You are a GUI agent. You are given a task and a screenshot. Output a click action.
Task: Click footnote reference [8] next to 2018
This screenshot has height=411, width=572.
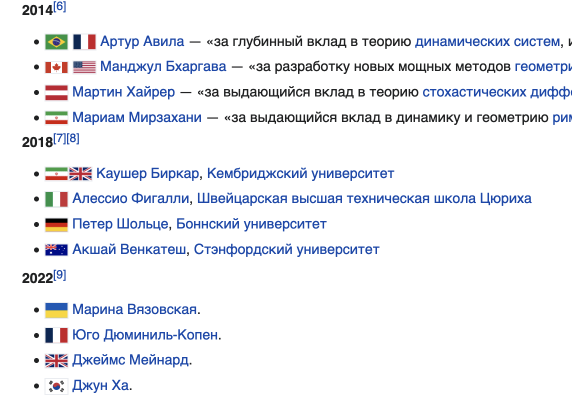(x=73, y=138)
